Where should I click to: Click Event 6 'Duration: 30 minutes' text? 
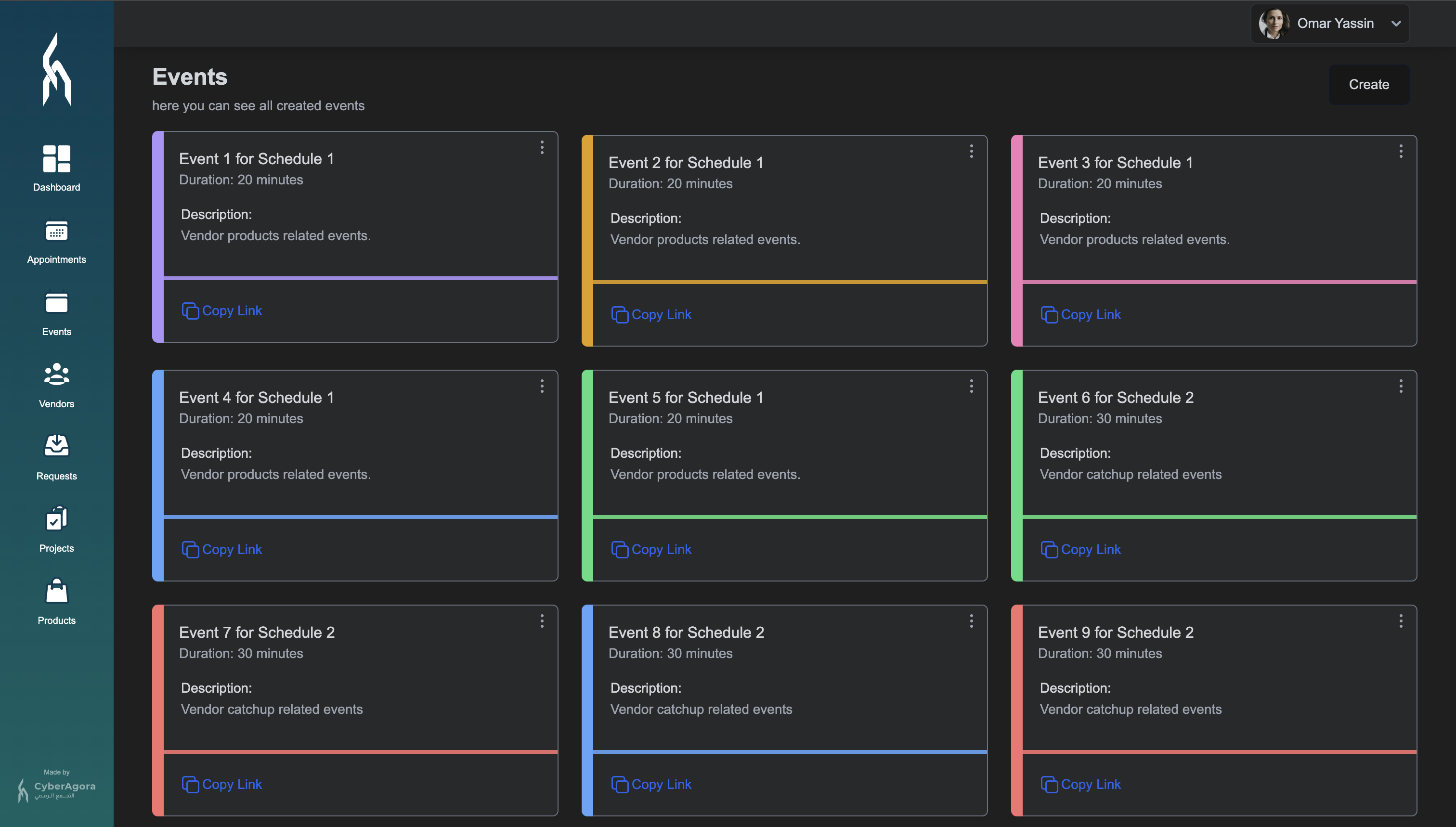pyautogui.click(x=1100, y=419)
